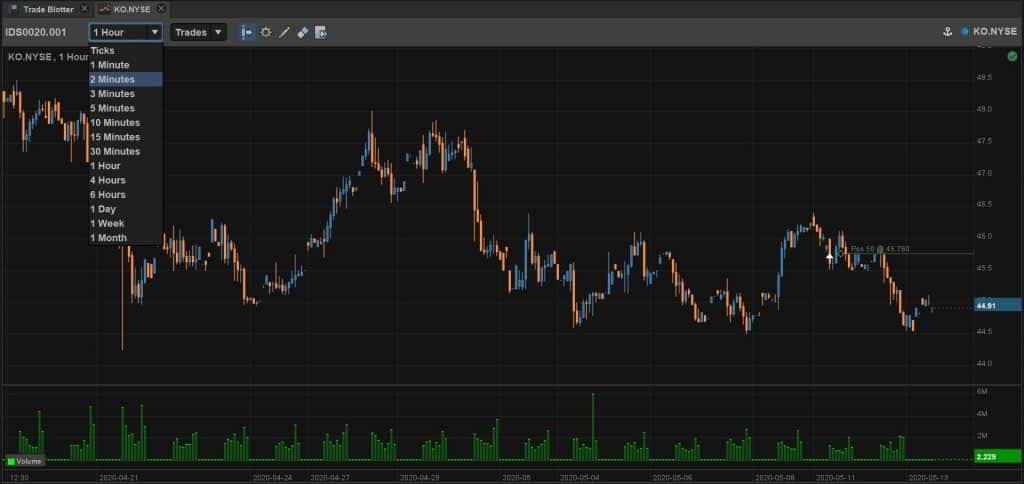Image resolution: width=1024 pixels, height=484 pixels.
Task: Click the anchor icon in toolbar
Action: point(947,31)
